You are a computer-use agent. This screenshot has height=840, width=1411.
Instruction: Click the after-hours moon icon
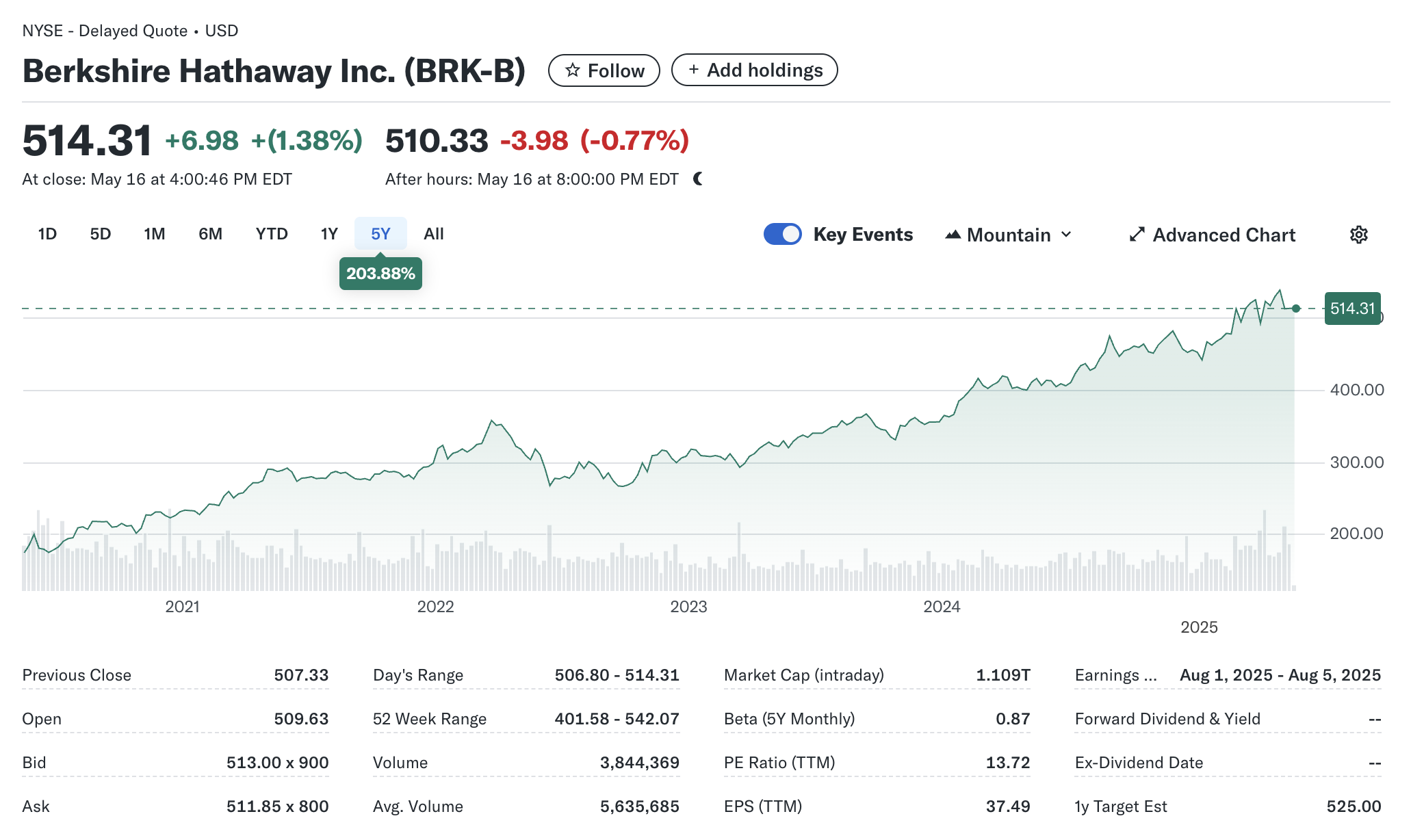click(697, 179)
